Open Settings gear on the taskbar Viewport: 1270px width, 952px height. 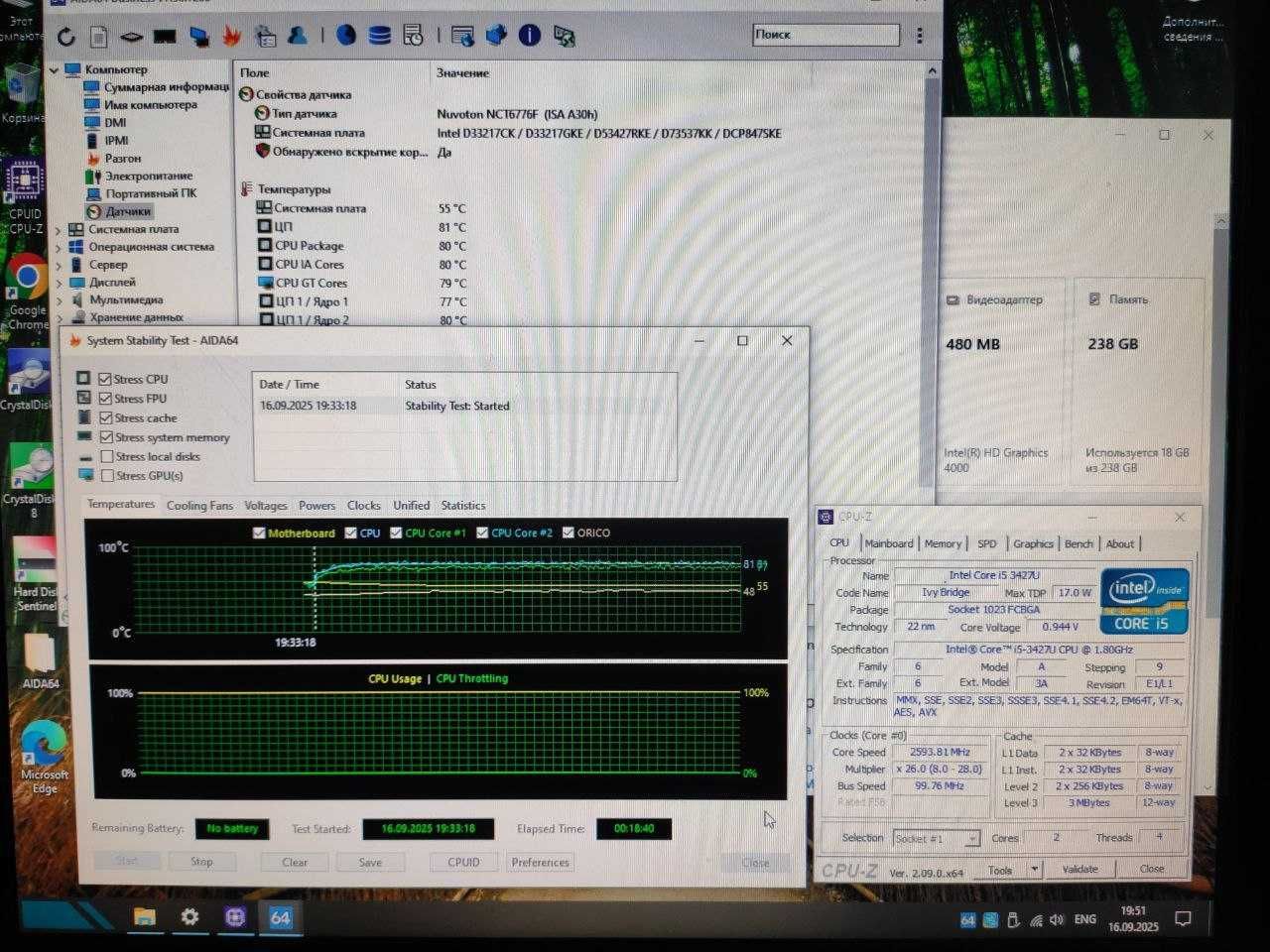point(190,917)
